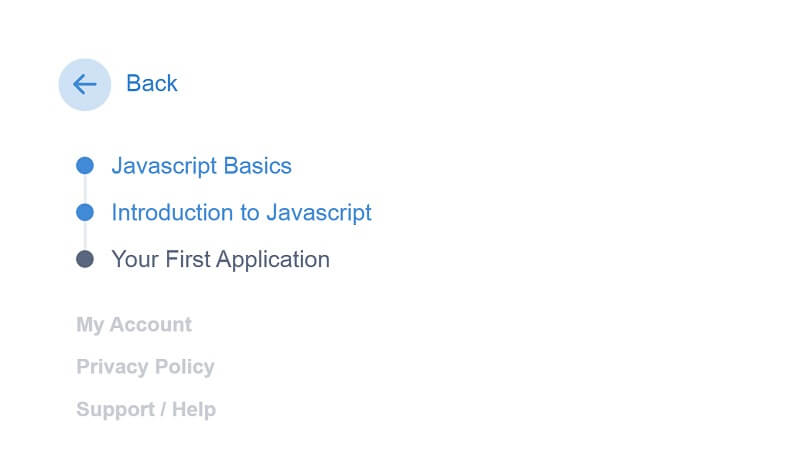800x449 pixels.
Task: Click the left arrow back icon
Action: tap(85, 84)
